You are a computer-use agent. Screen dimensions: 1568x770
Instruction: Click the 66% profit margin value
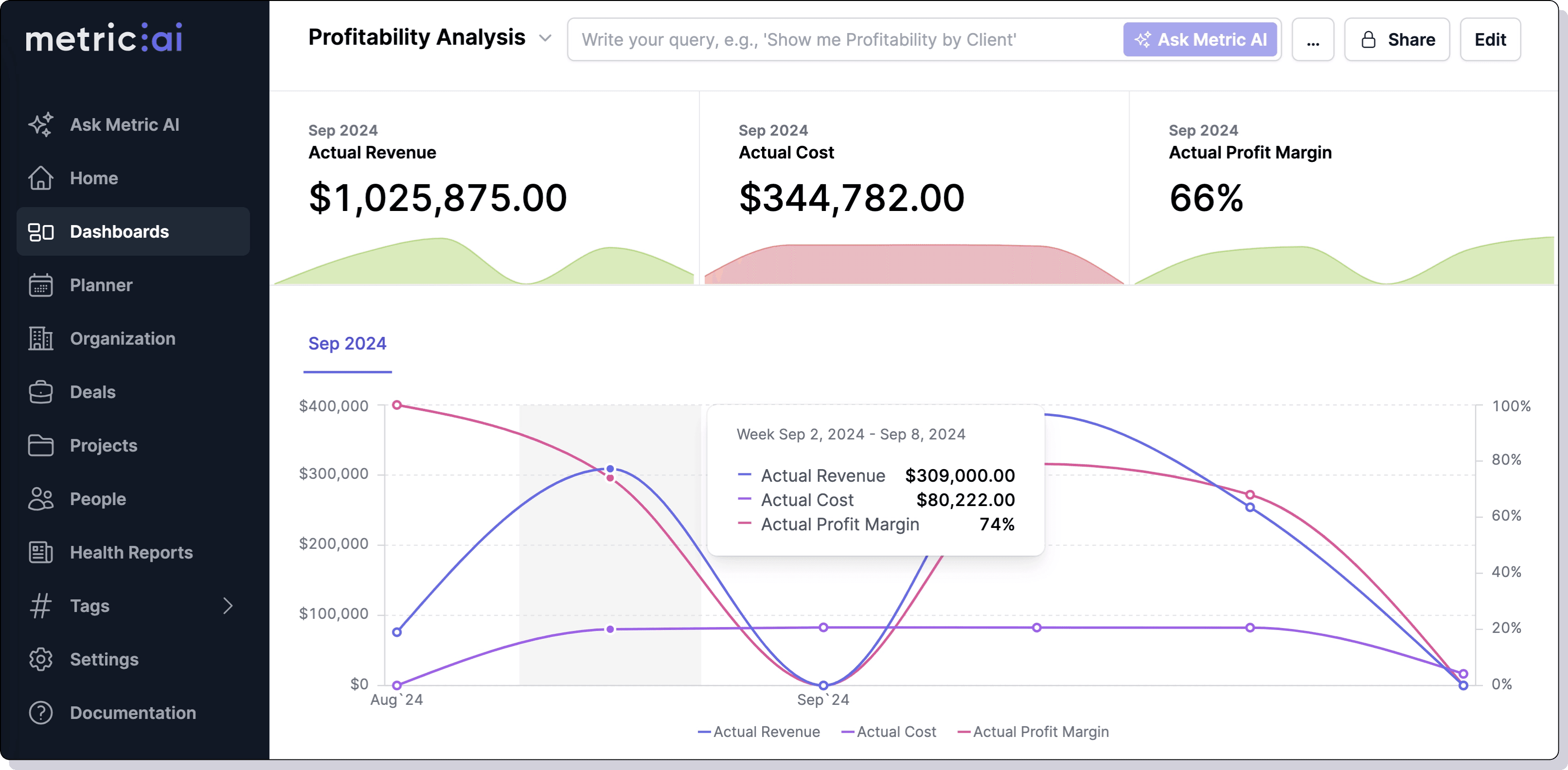coord(1206,198)
